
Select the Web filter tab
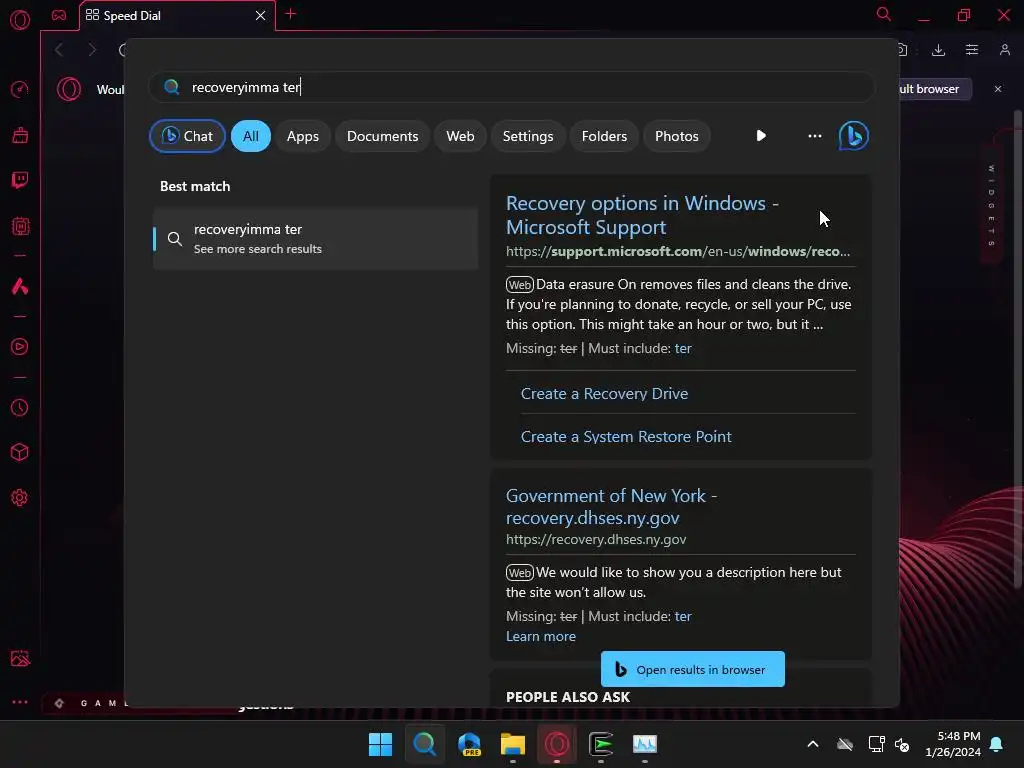pos(460,136)
